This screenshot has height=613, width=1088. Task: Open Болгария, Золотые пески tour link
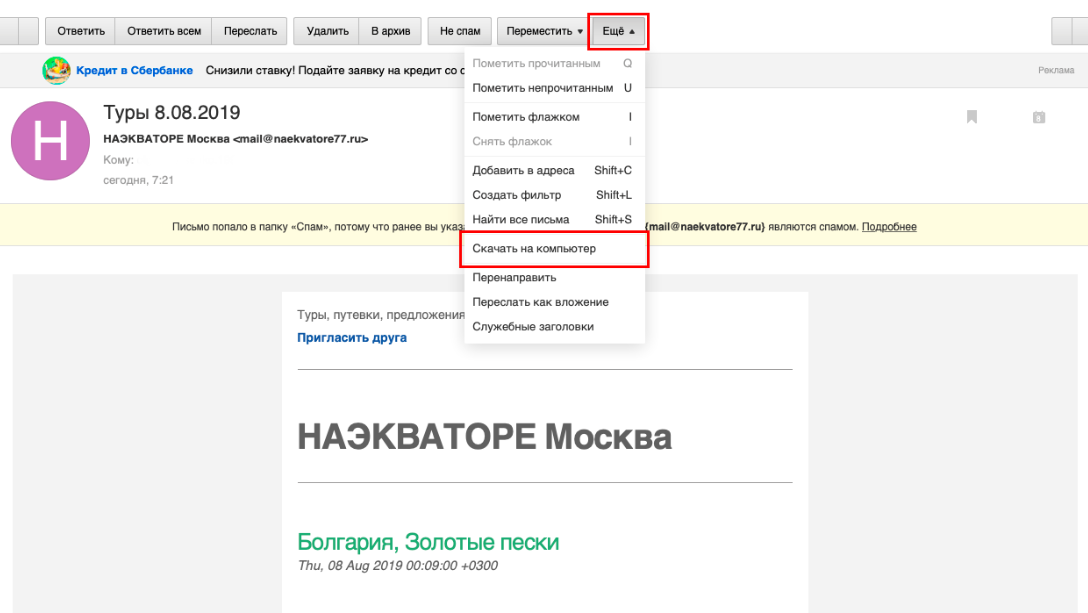coord(428,541)
